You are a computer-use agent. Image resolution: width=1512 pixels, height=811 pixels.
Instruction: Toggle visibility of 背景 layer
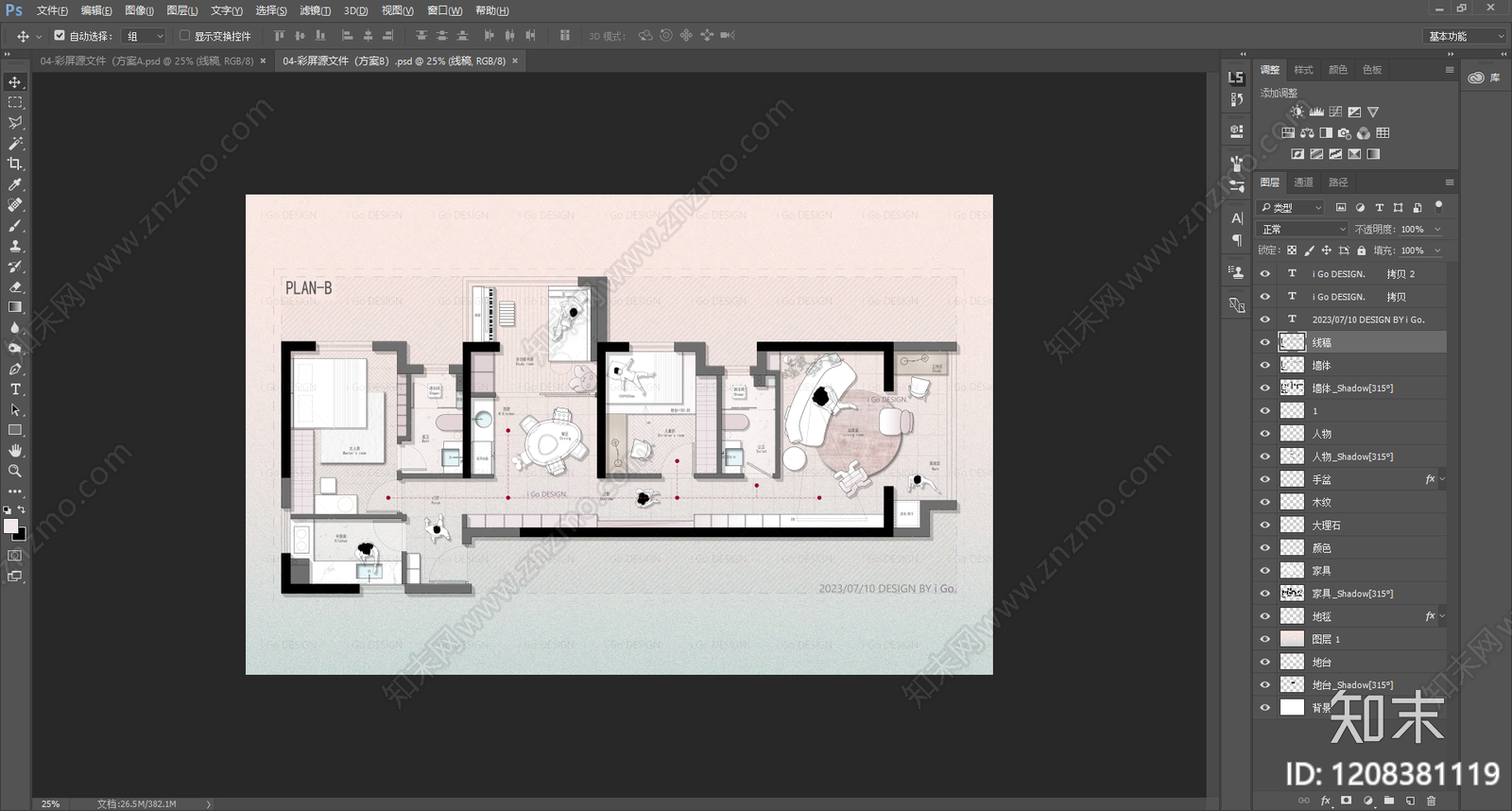1265,707
